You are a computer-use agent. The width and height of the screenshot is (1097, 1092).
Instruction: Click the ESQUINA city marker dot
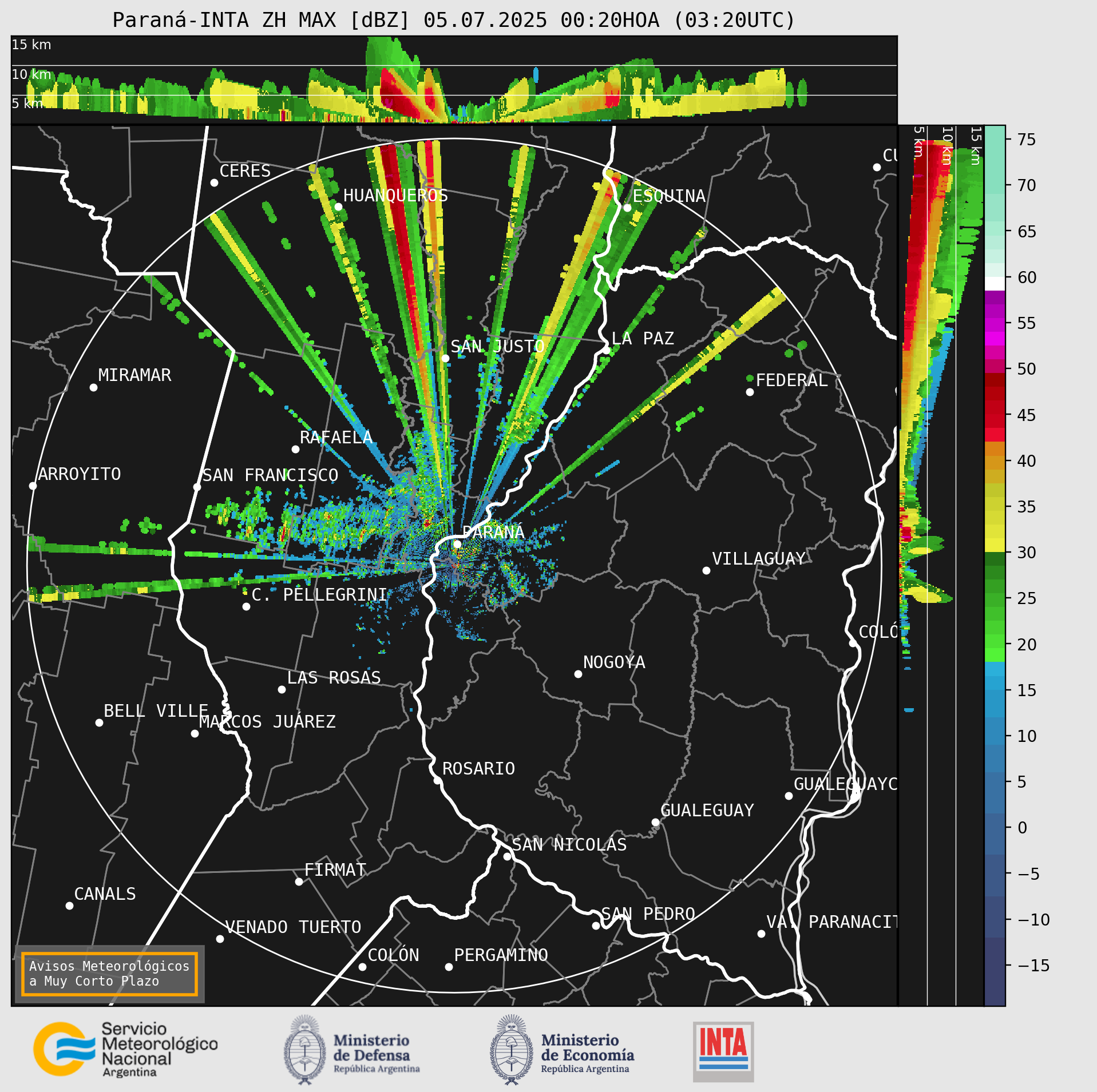pyautogui.click(x=627, y=208)
